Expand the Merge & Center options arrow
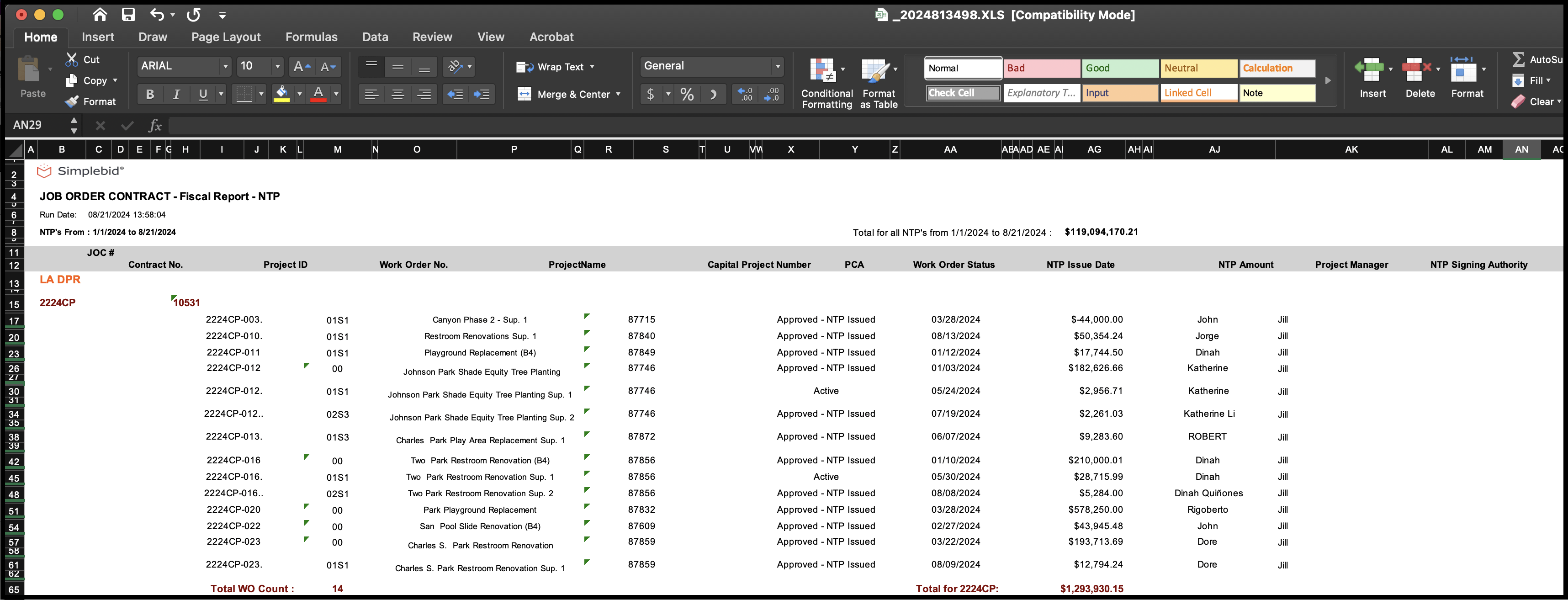 pos(618,94)
